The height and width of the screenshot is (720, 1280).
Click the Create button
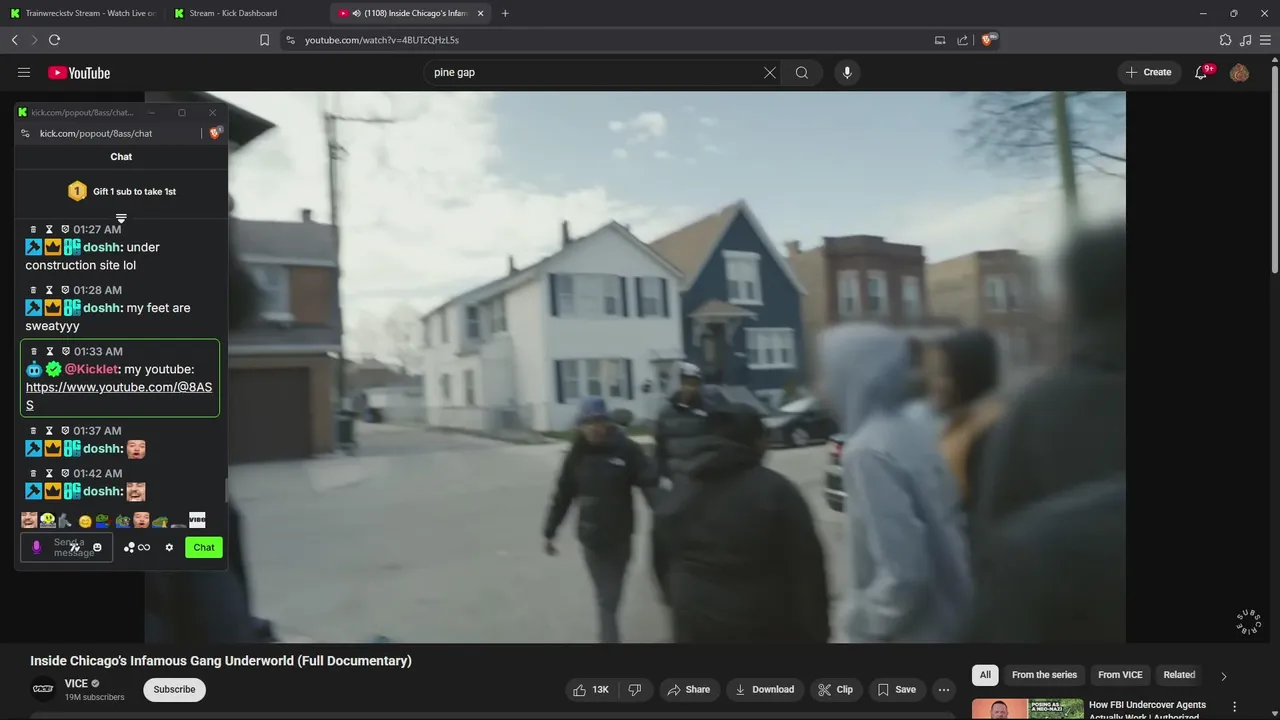[x=1148, y=72]
